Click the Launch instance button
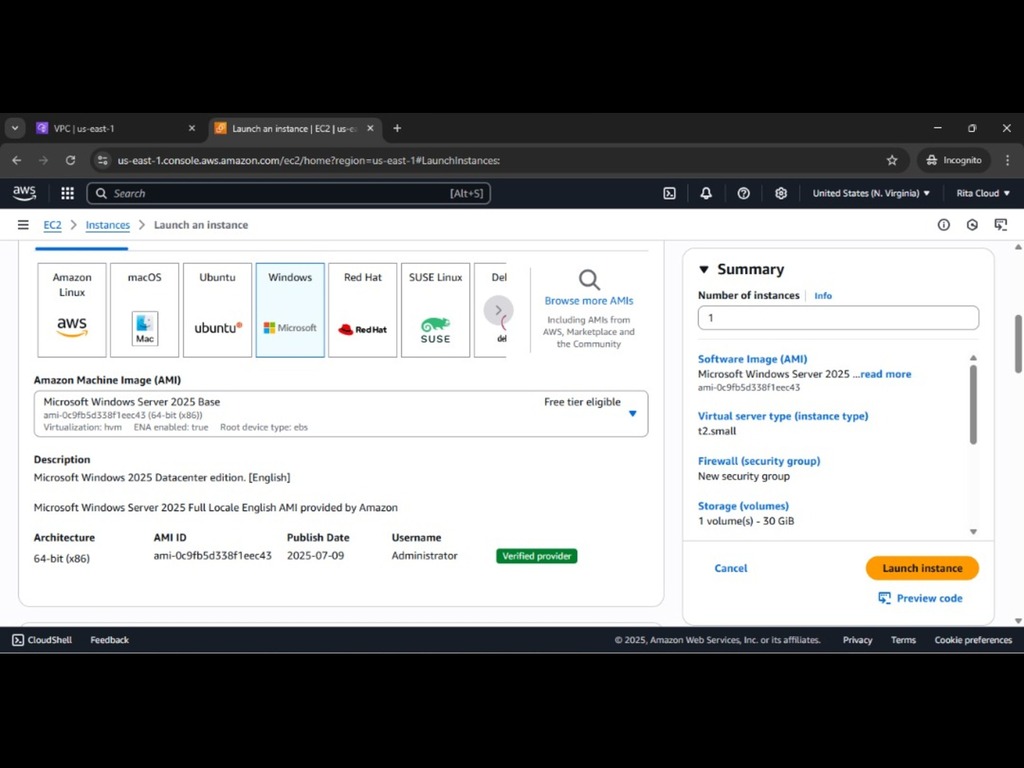The image size is (1024, 768). pos(922,568)
